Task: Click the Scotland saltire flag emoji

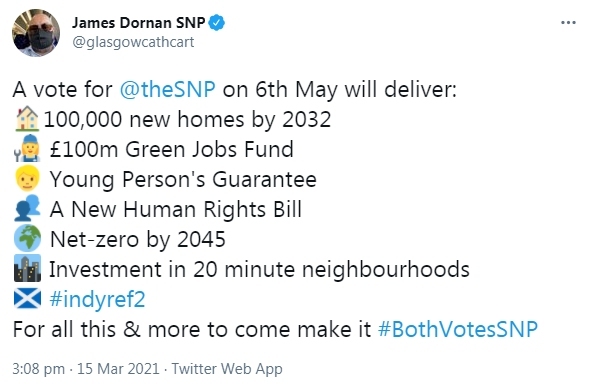Action: click(x=27, y=298)
